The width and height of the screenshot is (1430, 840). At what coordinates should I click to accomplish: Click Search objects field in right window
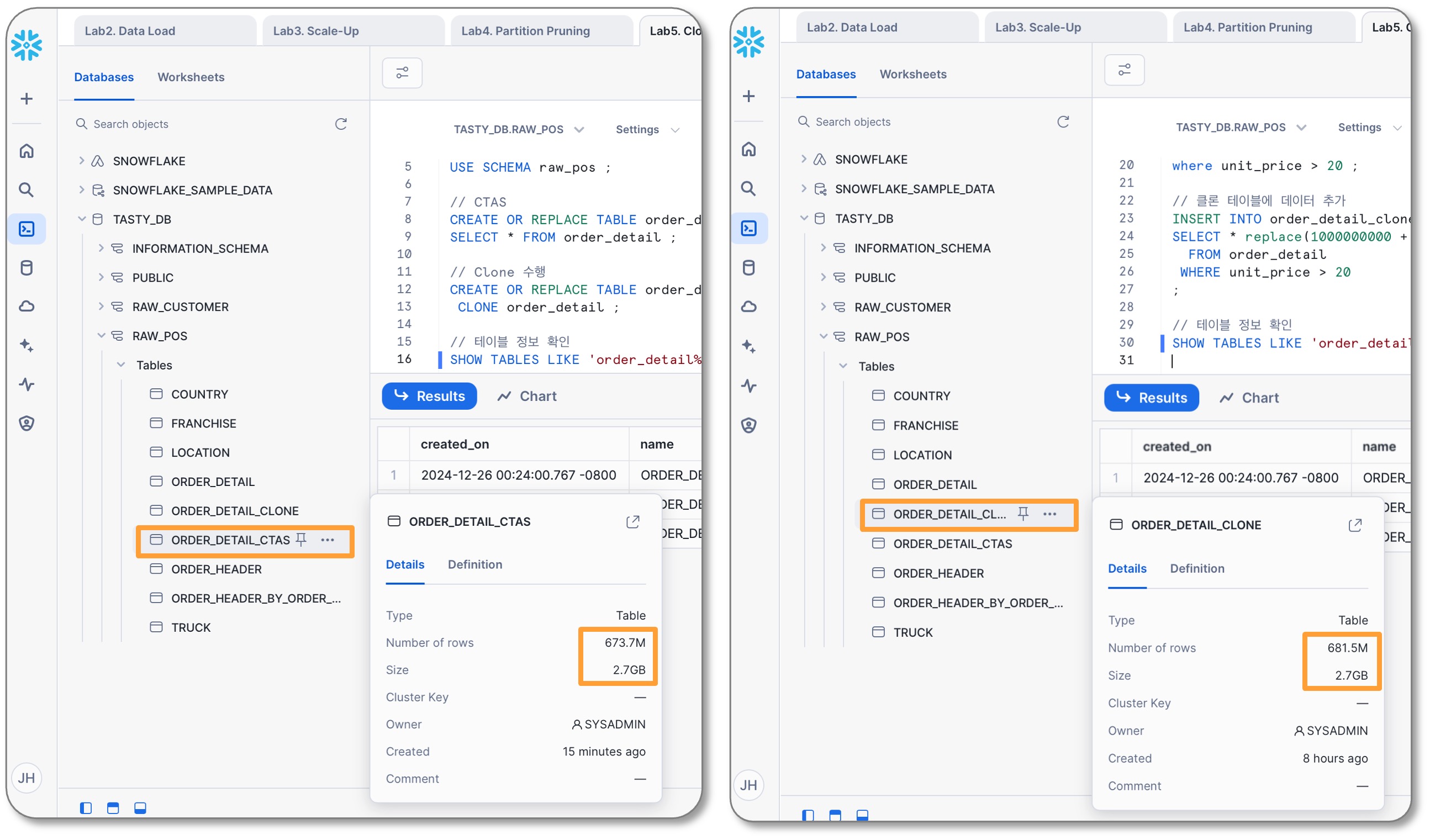[x=924, y=121]
